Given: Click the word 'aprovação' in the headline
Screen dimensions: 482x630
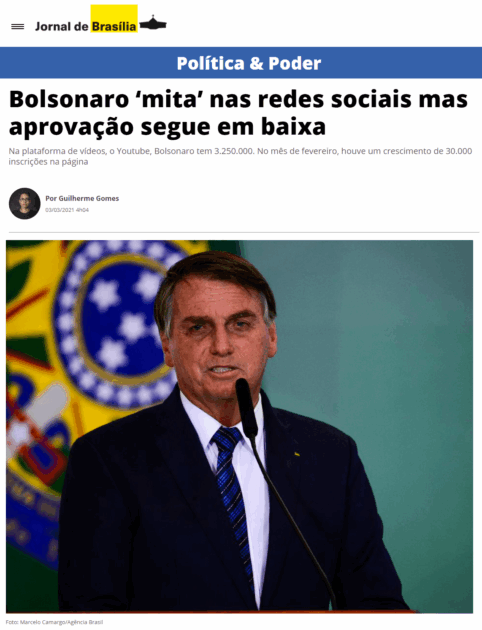Looking at the screenshot, I should [x=71, y=127].
